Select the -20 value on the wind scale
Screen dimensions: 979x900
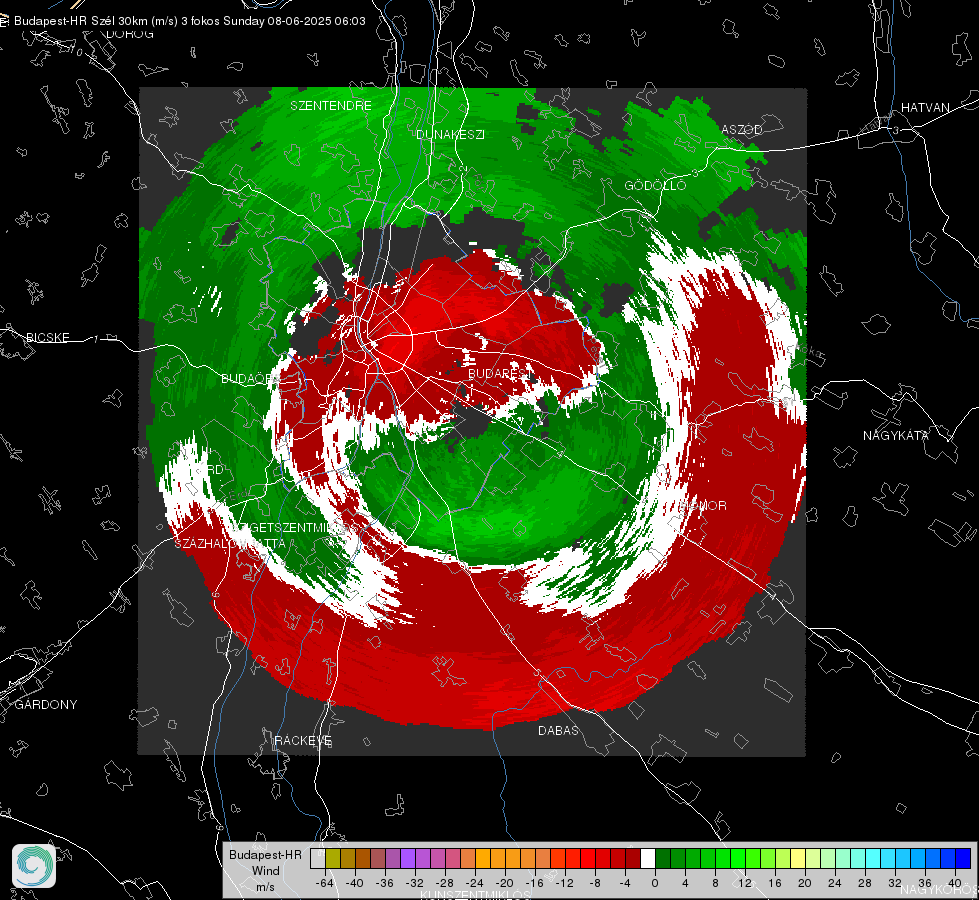(504, 883)
